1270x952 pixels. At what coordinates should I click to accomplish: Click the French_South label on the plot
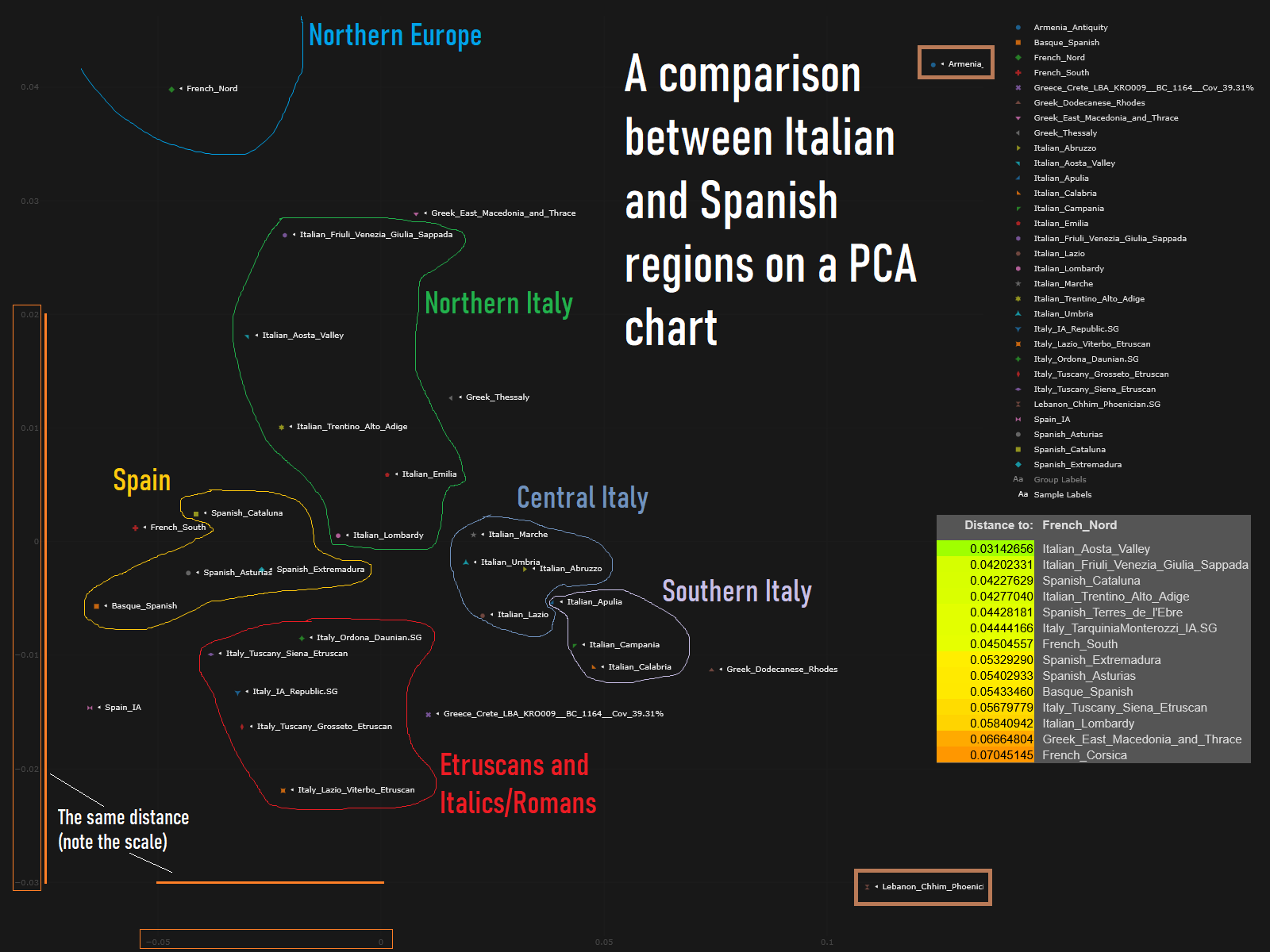(178, 528)
